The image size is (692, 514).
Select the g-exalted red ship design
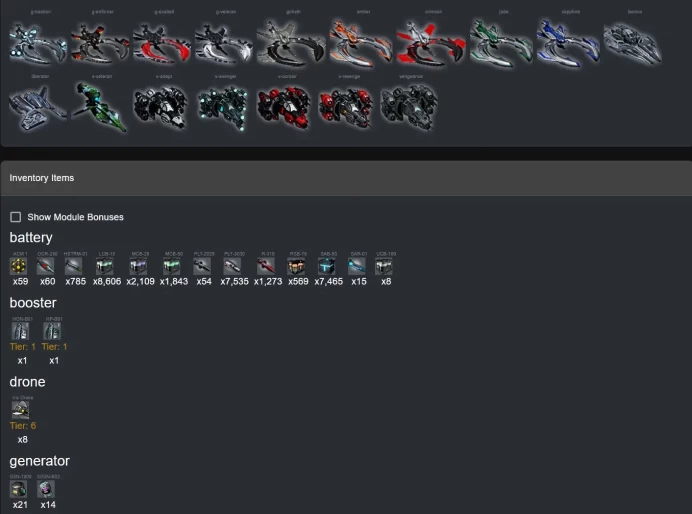162,44
